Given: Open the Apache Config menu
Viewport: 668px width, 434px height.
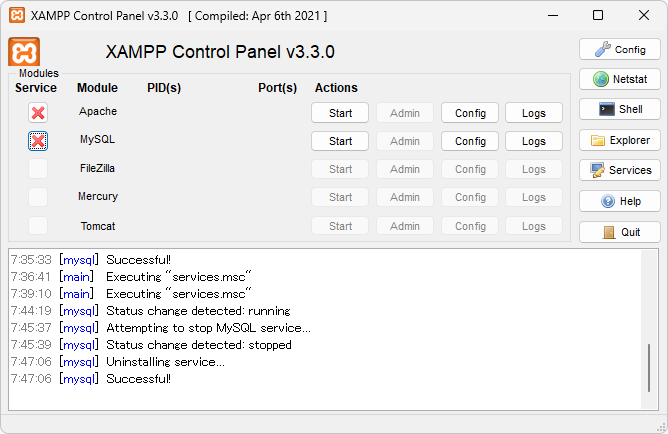Looking at the screenshot, I should pyautogui.click(x=470, y=113).
